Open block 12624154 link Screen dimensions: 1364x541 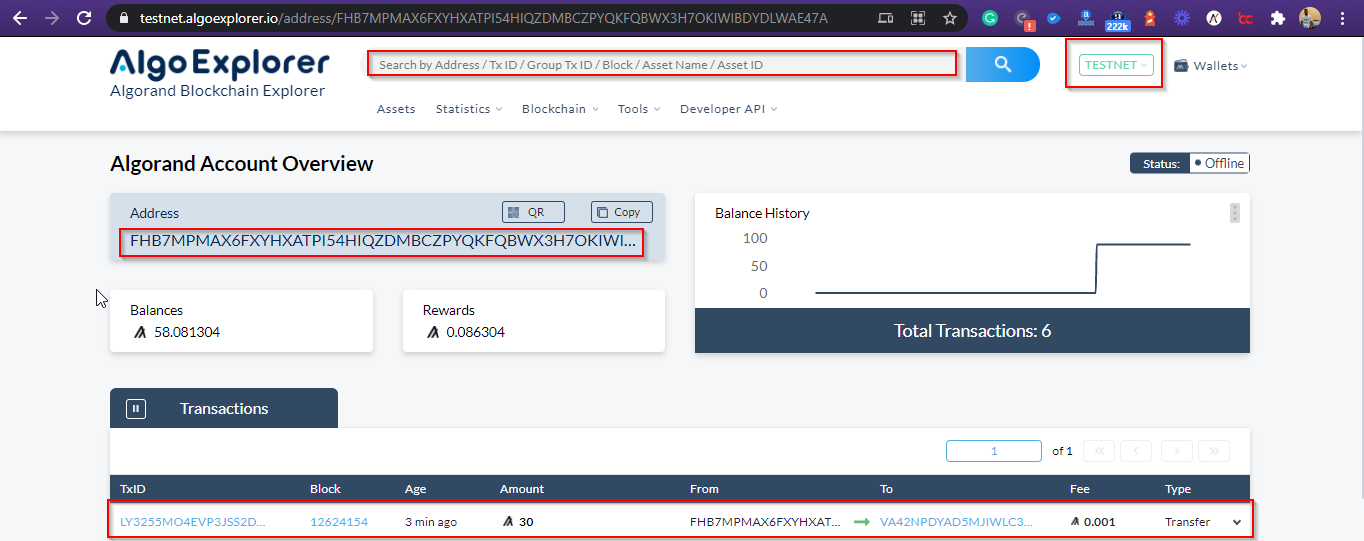[x=339, y=522]
